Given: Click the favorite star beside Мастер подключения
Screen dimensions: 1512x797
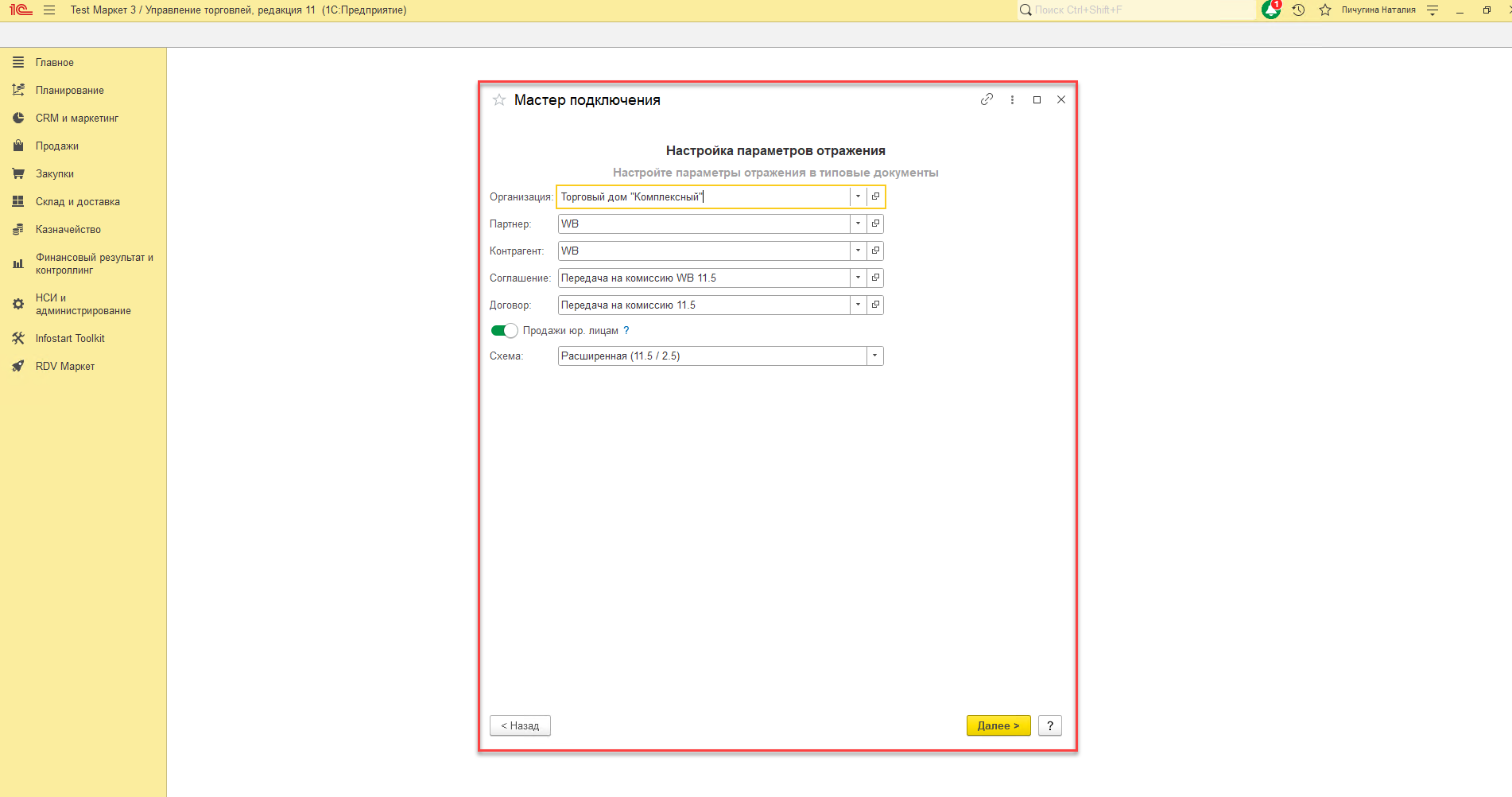Looking at the screenshot, I should click(499, 100).
